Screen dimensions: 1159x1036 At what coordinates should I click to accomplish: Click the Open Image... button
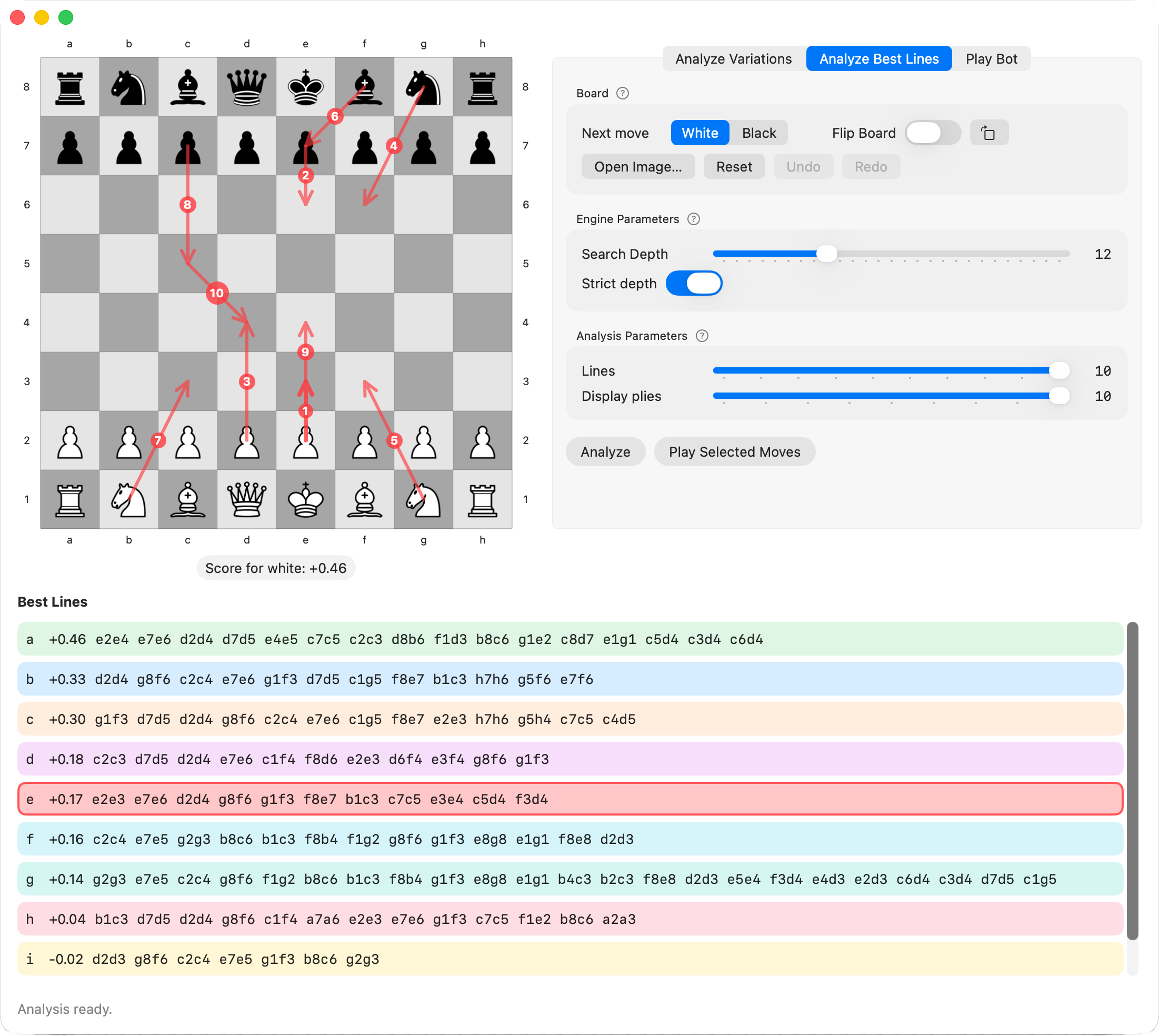(637, 167)
